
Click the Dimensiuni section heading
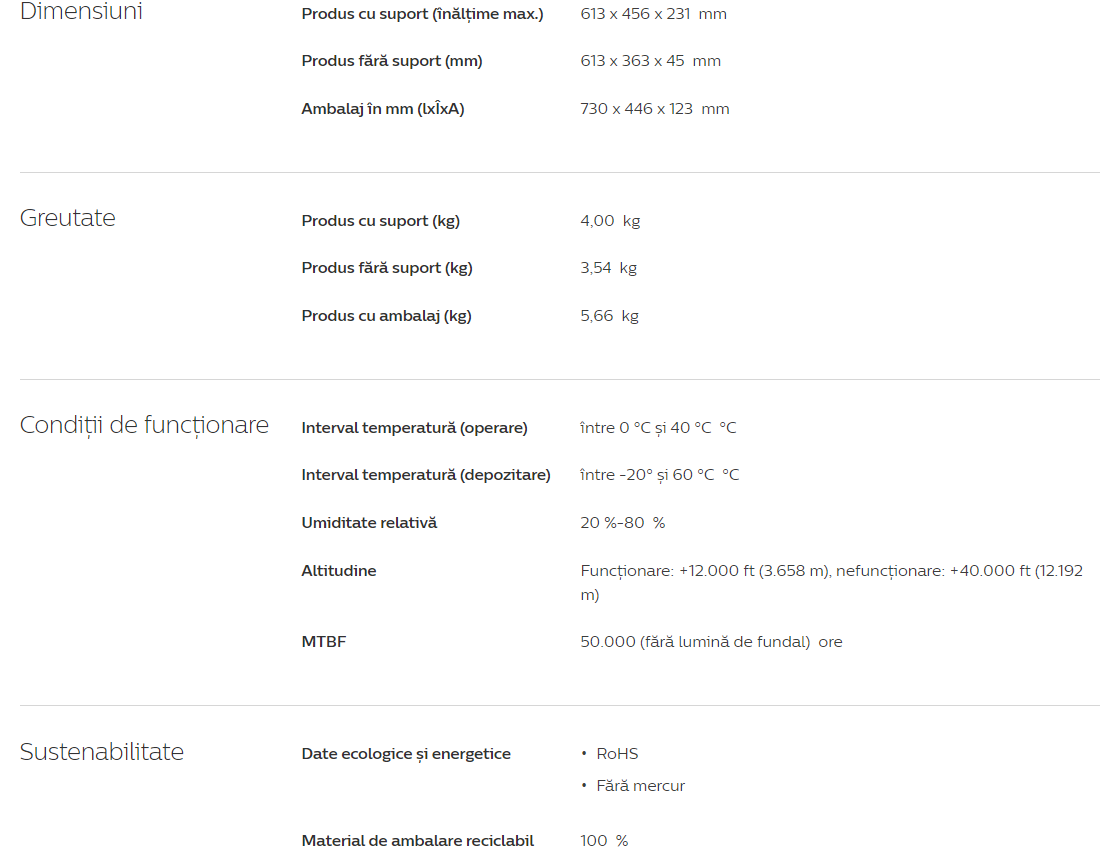click(81, 12)
